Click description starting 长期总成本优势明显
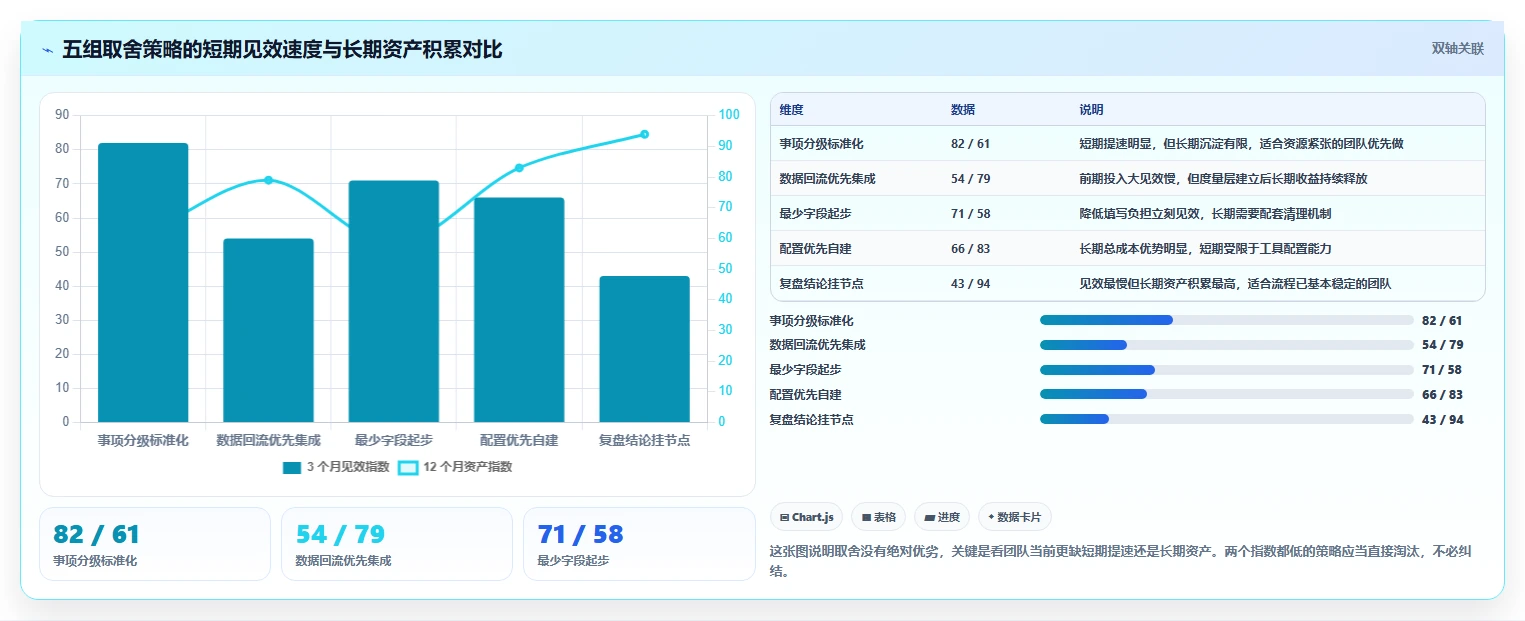This screenshot has width=1525, height=621. click(1206, 249)
